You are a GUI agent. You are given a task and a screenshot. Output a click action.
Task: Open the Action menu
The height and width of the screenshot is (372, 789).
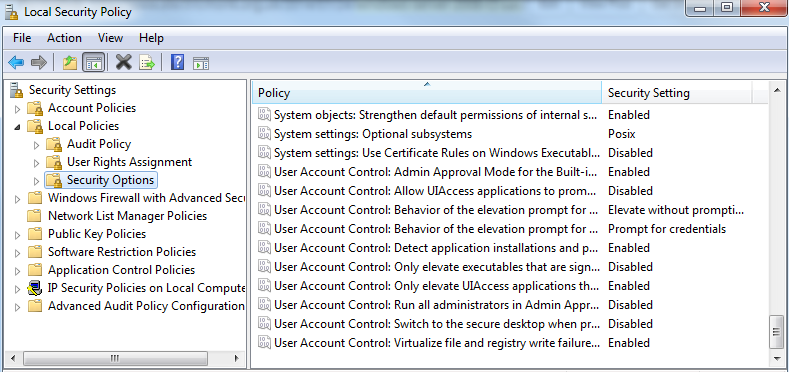(x=64, y=38)
